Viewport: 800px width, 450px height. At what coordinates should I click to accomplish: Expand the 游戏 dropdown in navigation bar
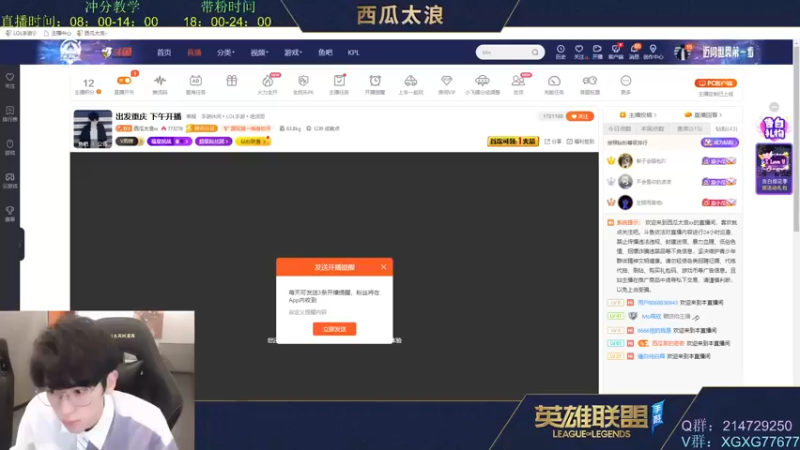point(293,53)
